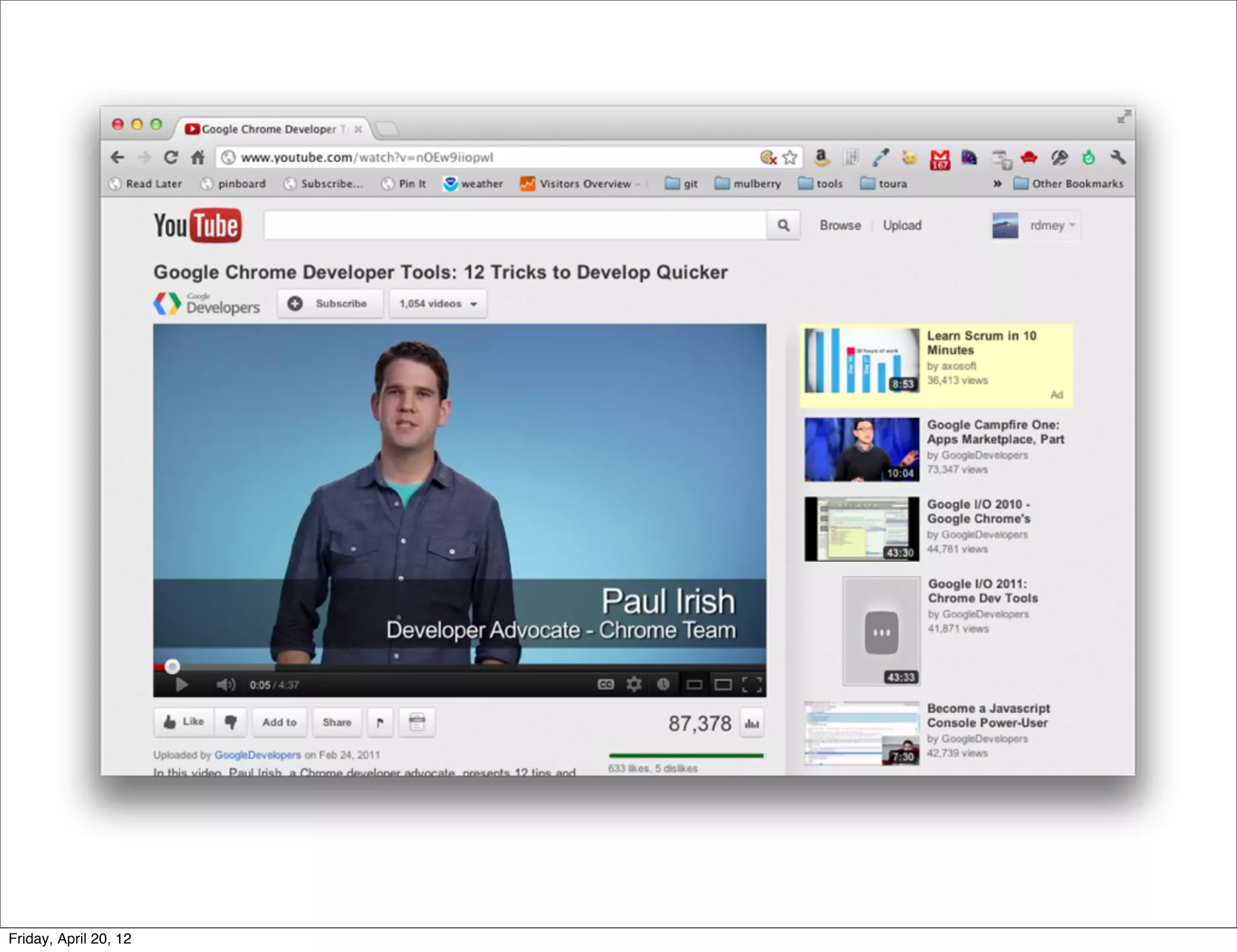The width and height of the screenshot is (1237, 952).
Task: Click the Watch Later clock icon
Action: pos(663,684)
